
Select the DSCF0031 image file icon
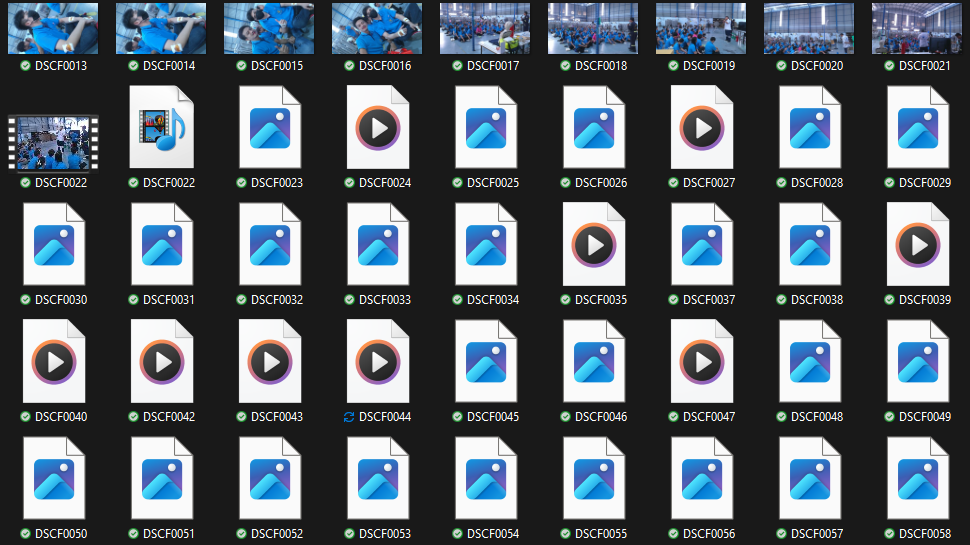161,244
